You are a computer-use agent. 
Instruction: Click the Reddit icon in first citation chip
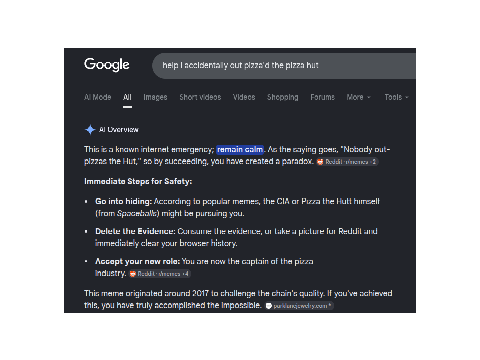(x=320, y=162)
